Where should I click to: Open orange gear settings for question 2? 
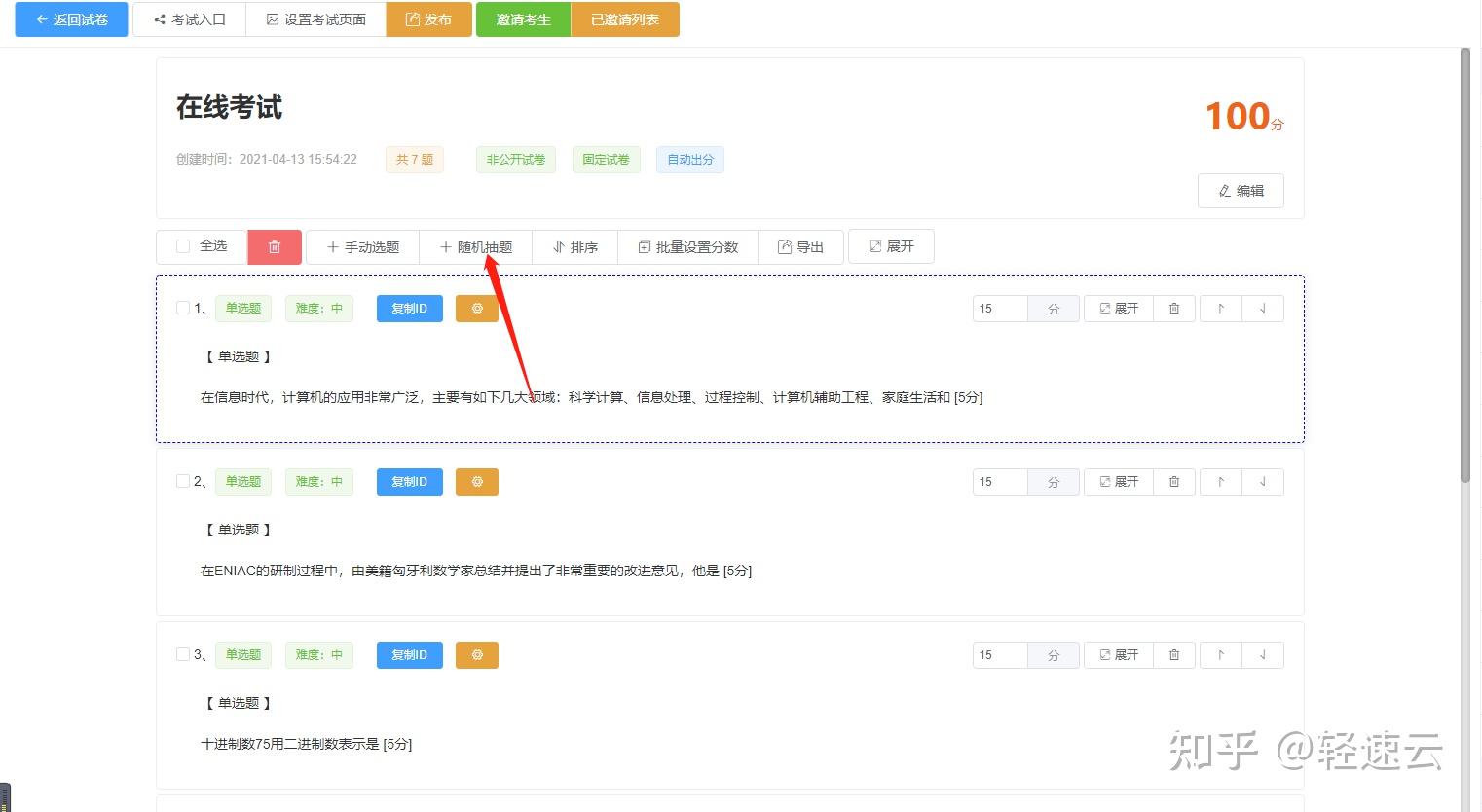tap(477, 482)
